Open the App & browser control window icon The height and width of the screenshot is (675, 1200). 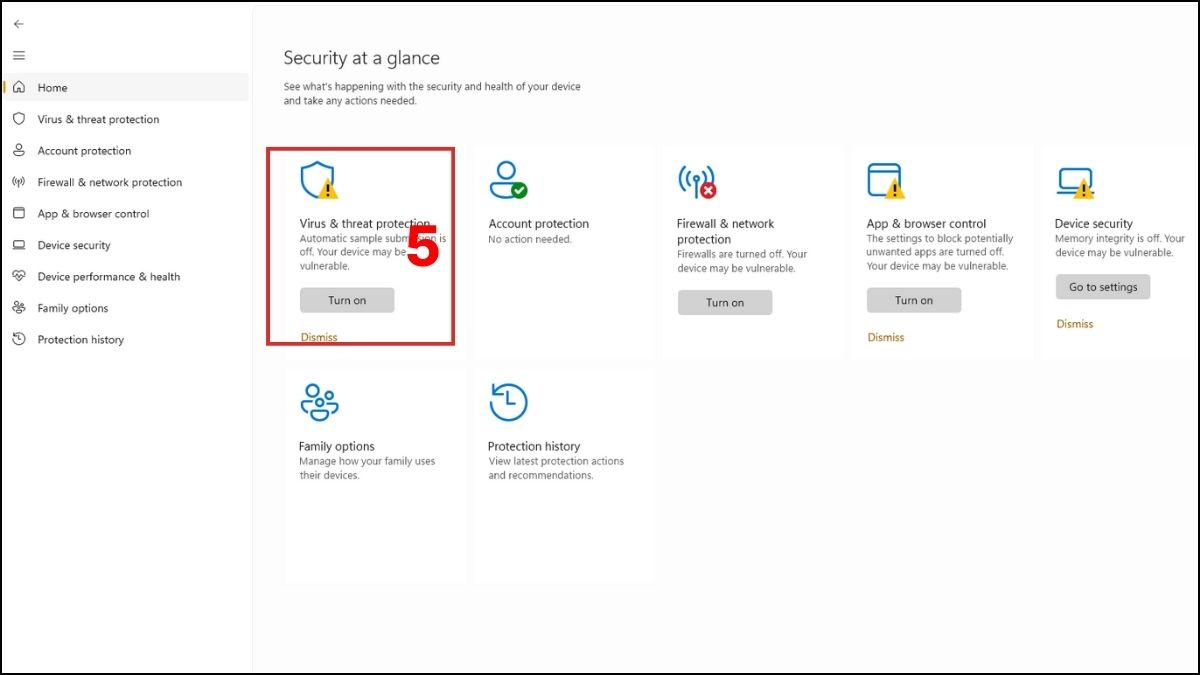coord(885,181)
